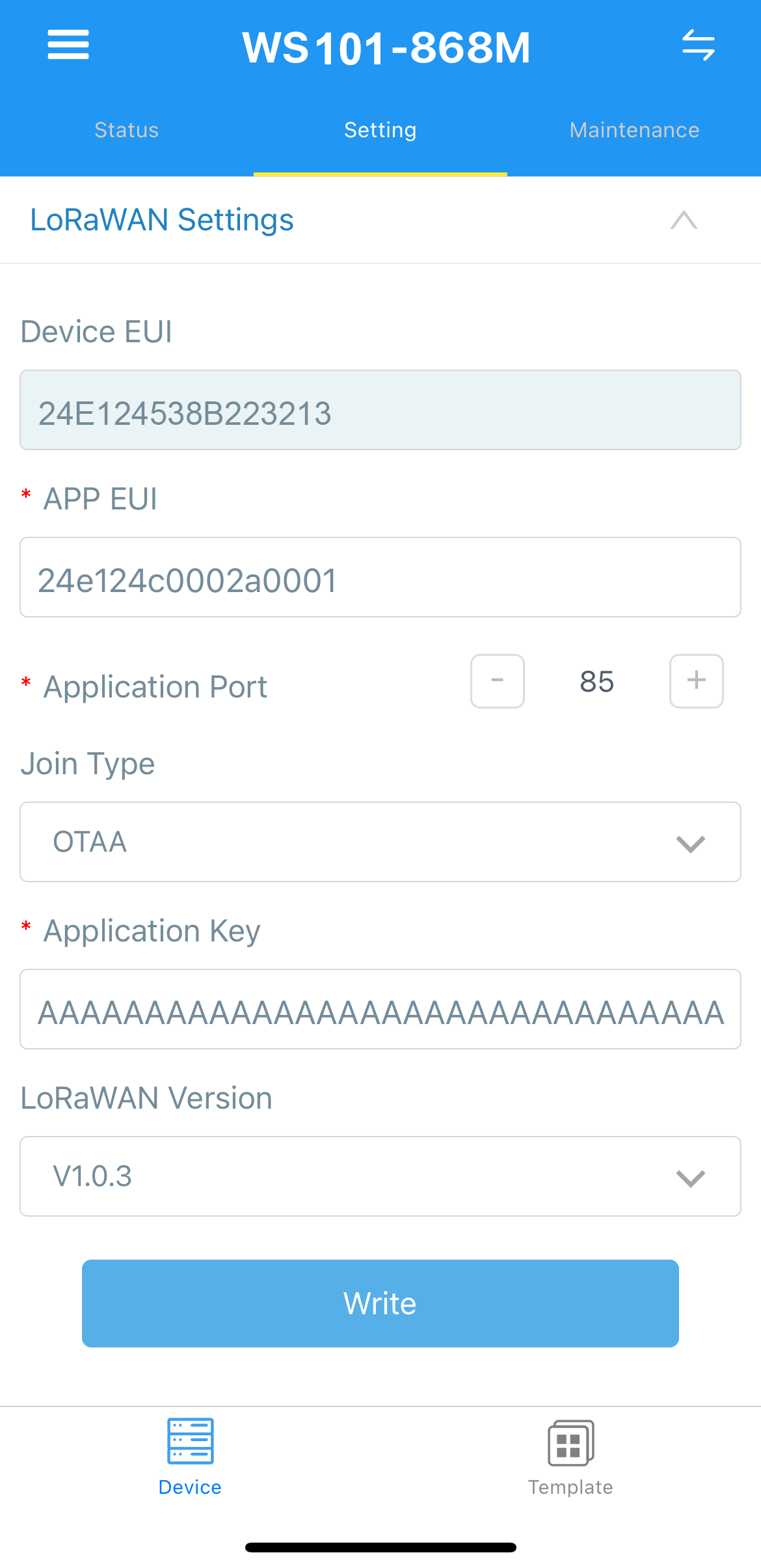
Task: Open the Join Type dropdown
Action: [x=380, y=842]
